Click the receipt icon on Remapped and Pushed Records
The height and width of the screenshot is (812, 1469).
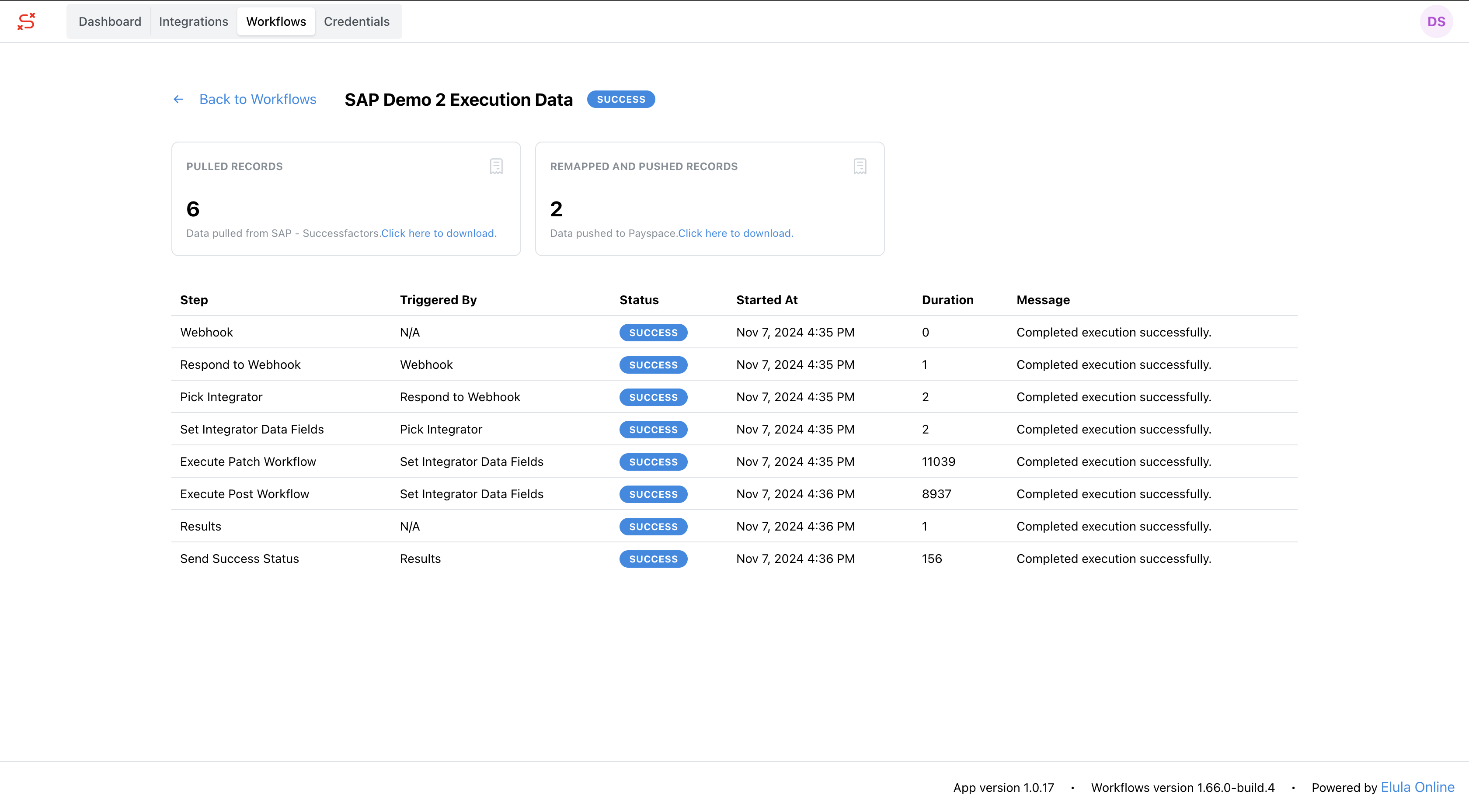click(x=860, y=166)
